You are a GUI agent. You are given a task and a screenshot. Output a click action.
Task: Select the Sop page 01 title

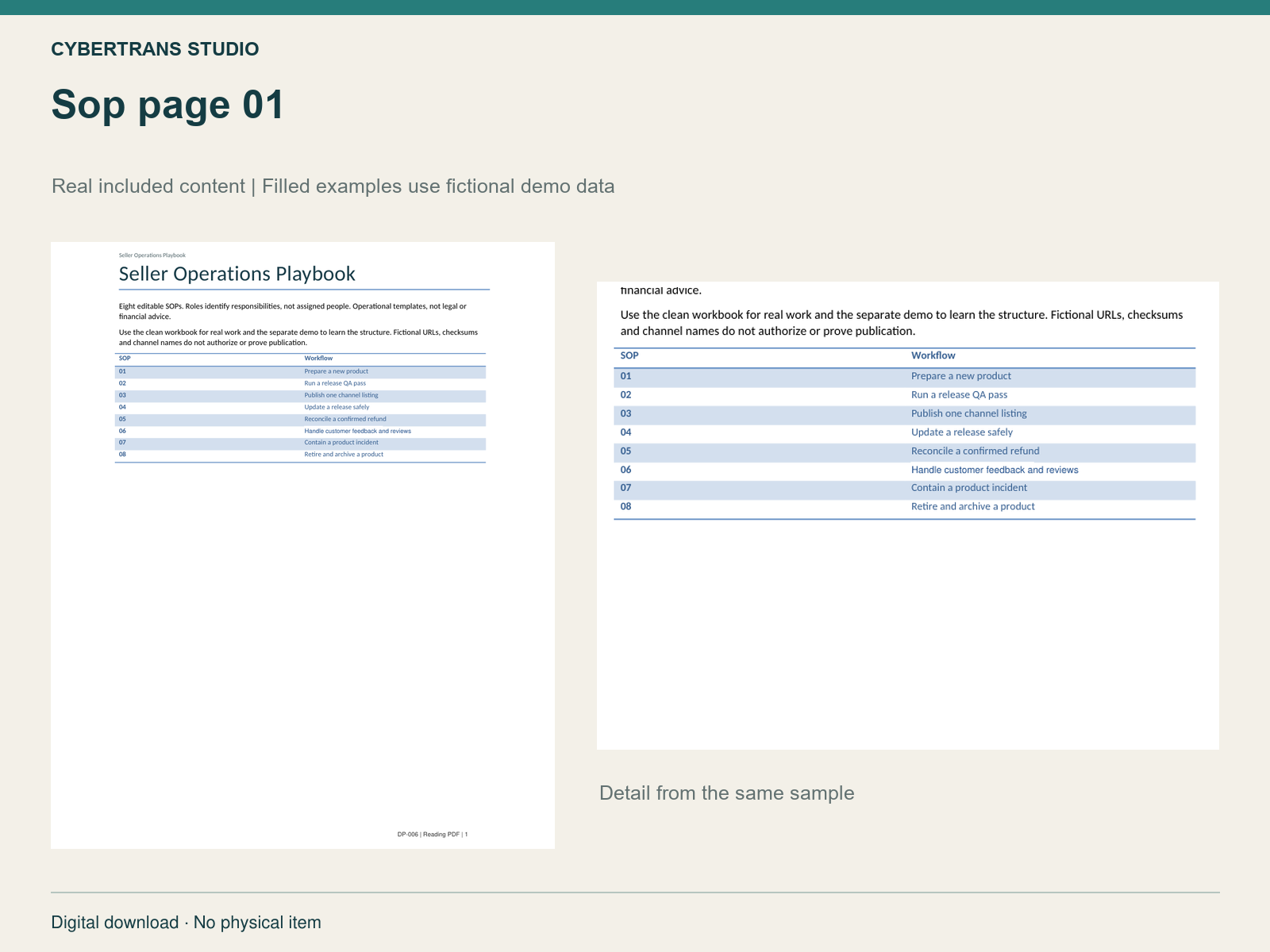coord(167,105)
